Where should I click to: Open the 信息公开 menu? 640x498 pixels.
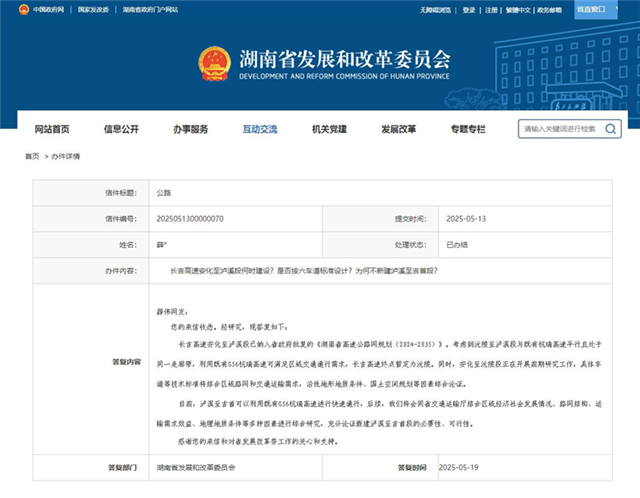[121, 129]
